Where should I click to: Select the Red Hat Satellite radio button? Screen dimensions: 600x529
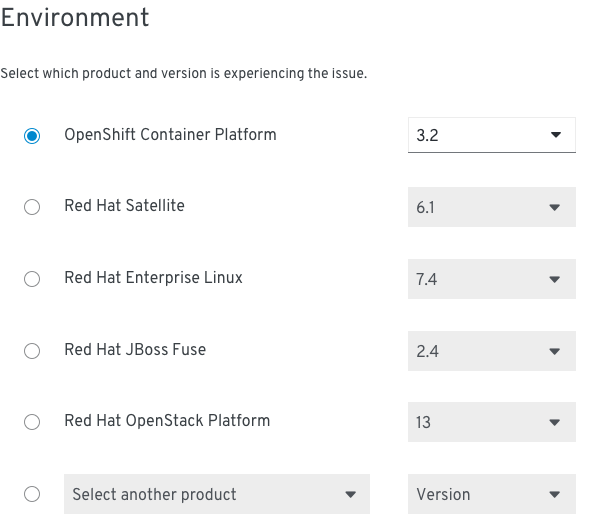(x=32, y=207)
